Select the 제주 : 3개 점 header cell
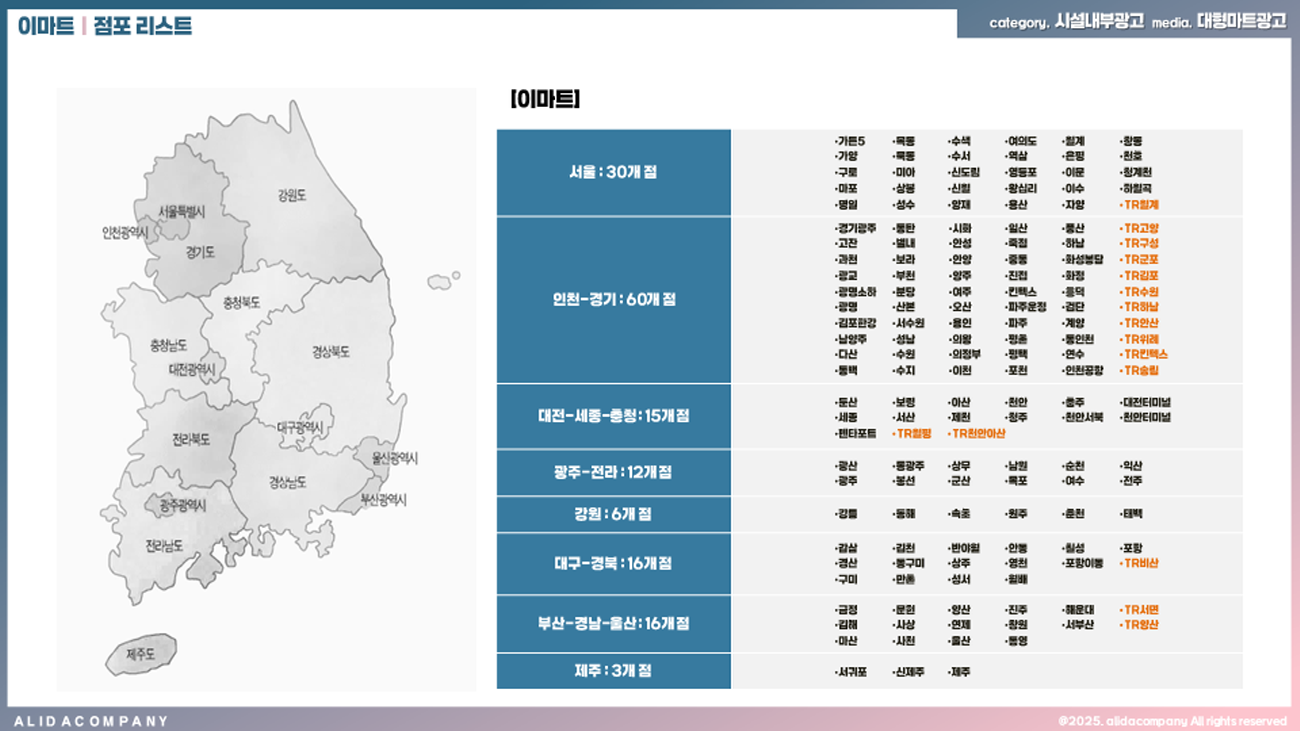 [613, 670]
